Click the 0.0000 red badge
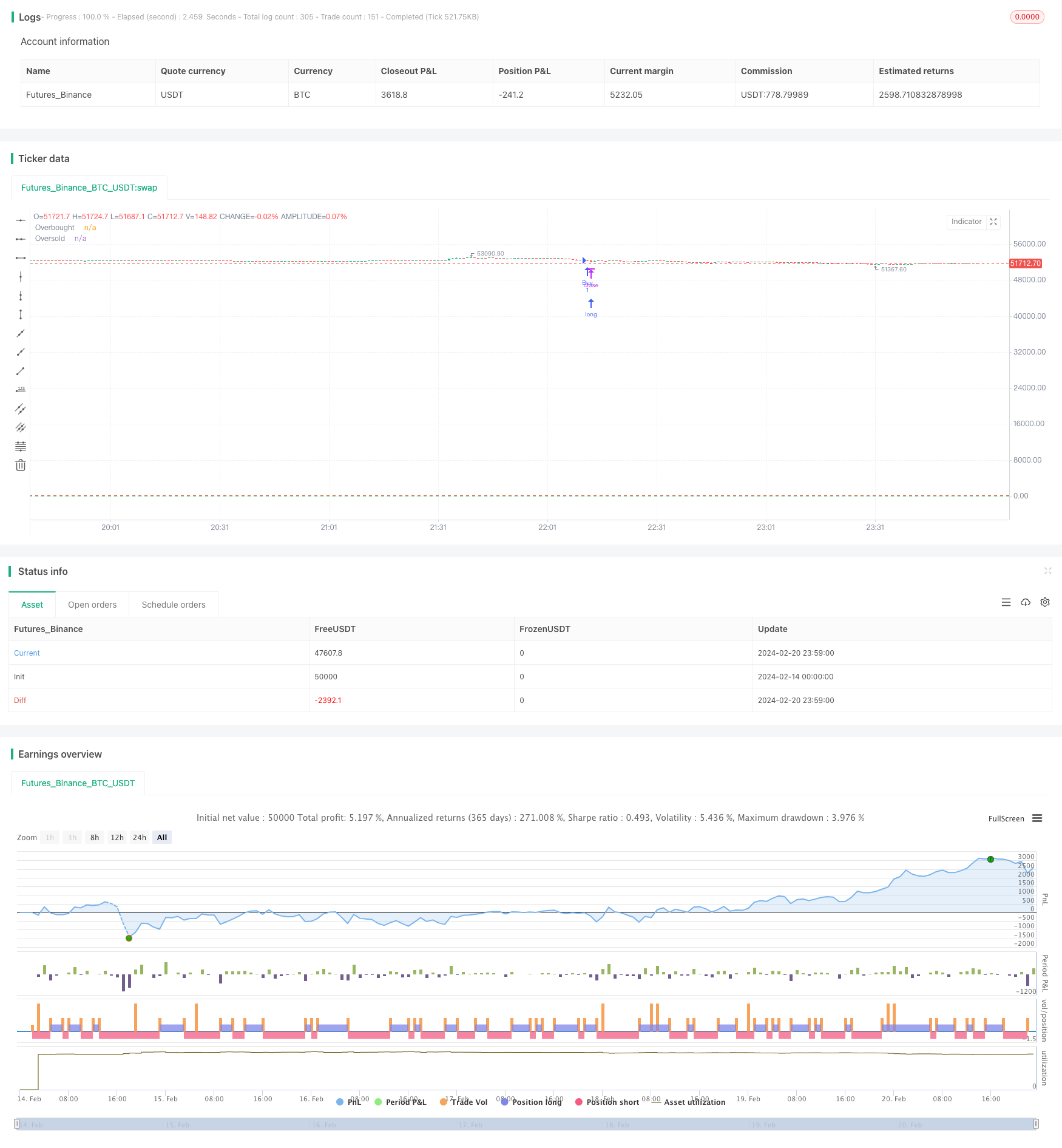Viewport: 1062px width, 1148px height. [x=1027, y=17]
